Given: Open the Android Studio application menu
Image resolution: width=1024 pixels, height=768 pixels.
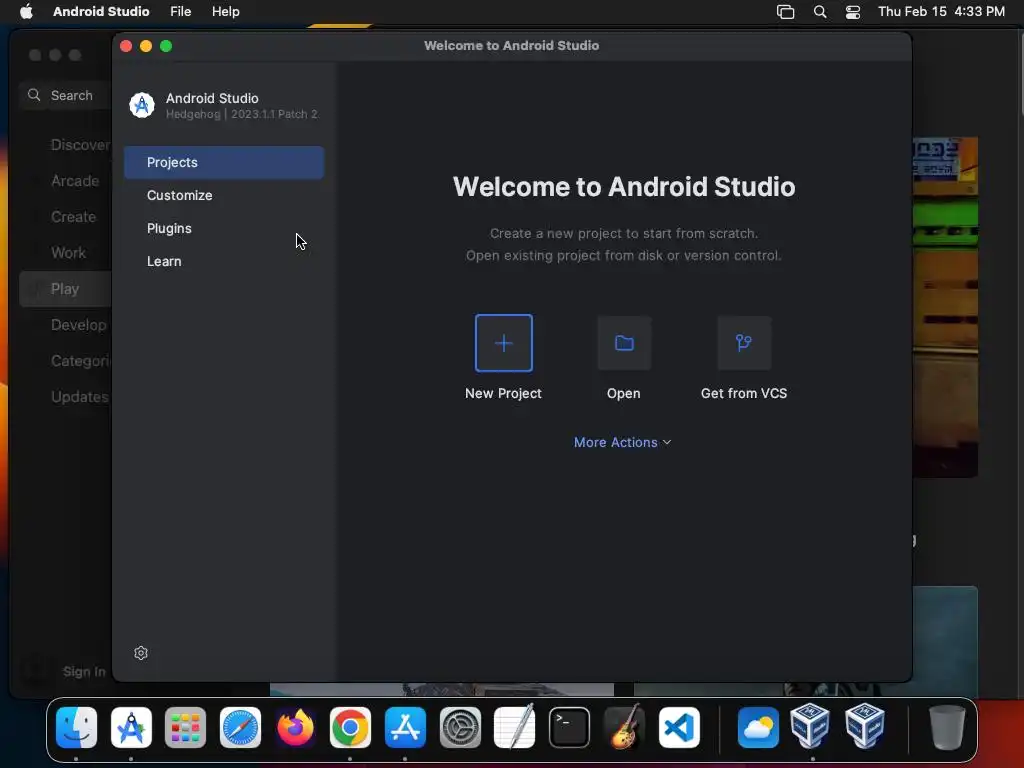Looking at the screenshot, I should point(101,12).
